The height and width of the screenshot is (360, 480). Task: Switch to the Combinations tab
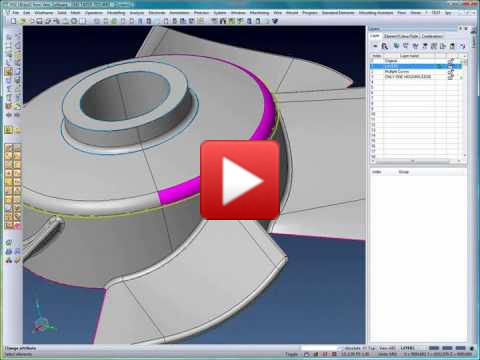(432, 36)
